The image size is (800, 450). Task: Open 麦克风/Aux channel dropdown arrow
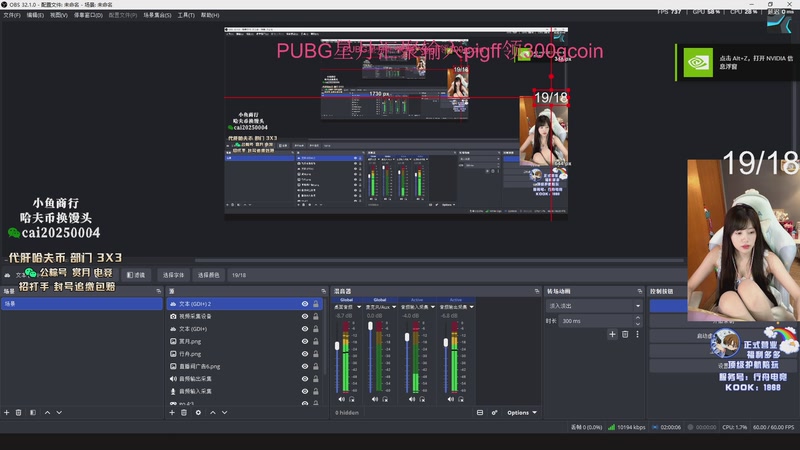click(x=394, y=307)
